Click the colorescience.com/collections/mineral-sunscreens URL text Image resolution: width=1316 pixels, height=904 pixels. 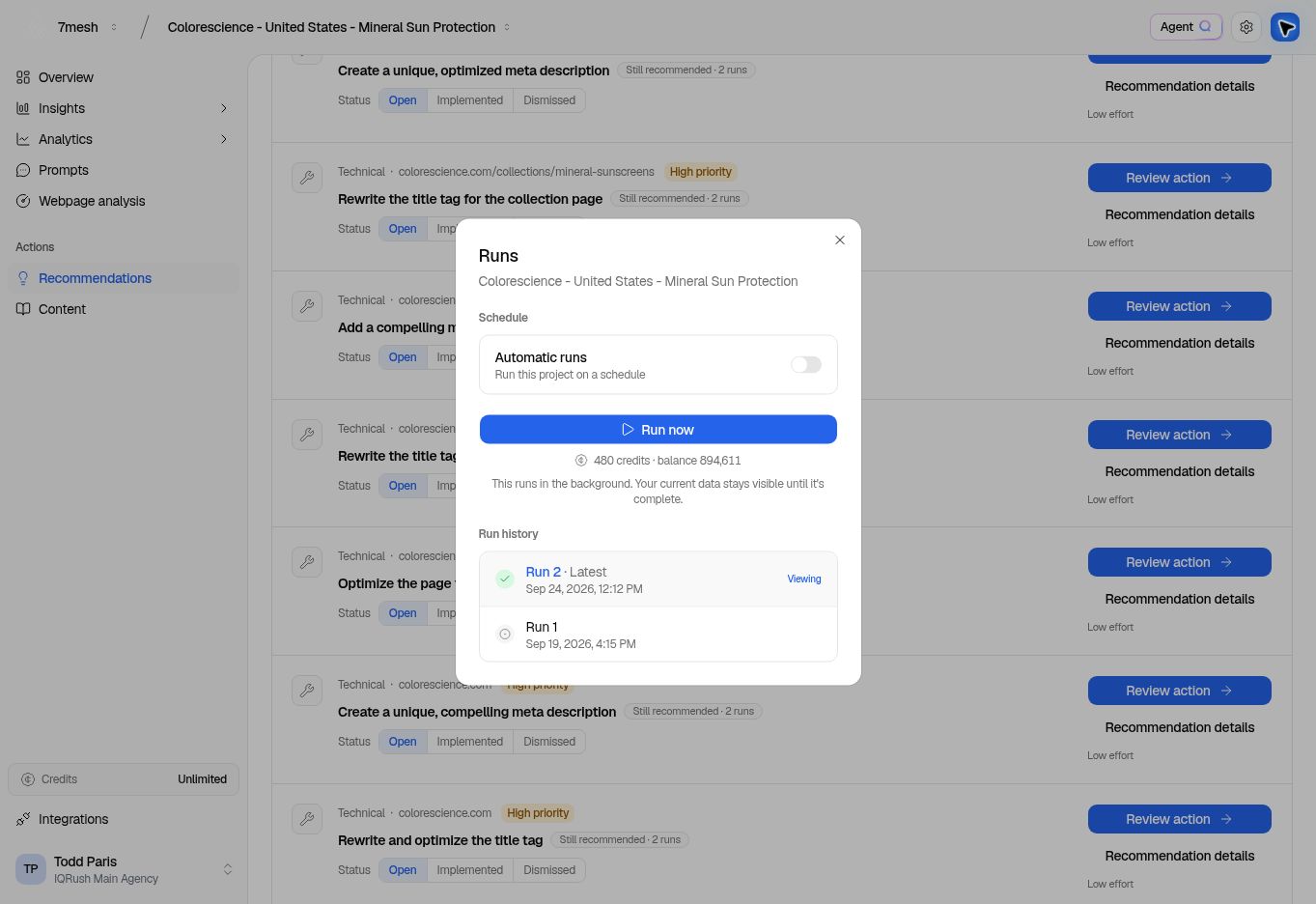526,172
